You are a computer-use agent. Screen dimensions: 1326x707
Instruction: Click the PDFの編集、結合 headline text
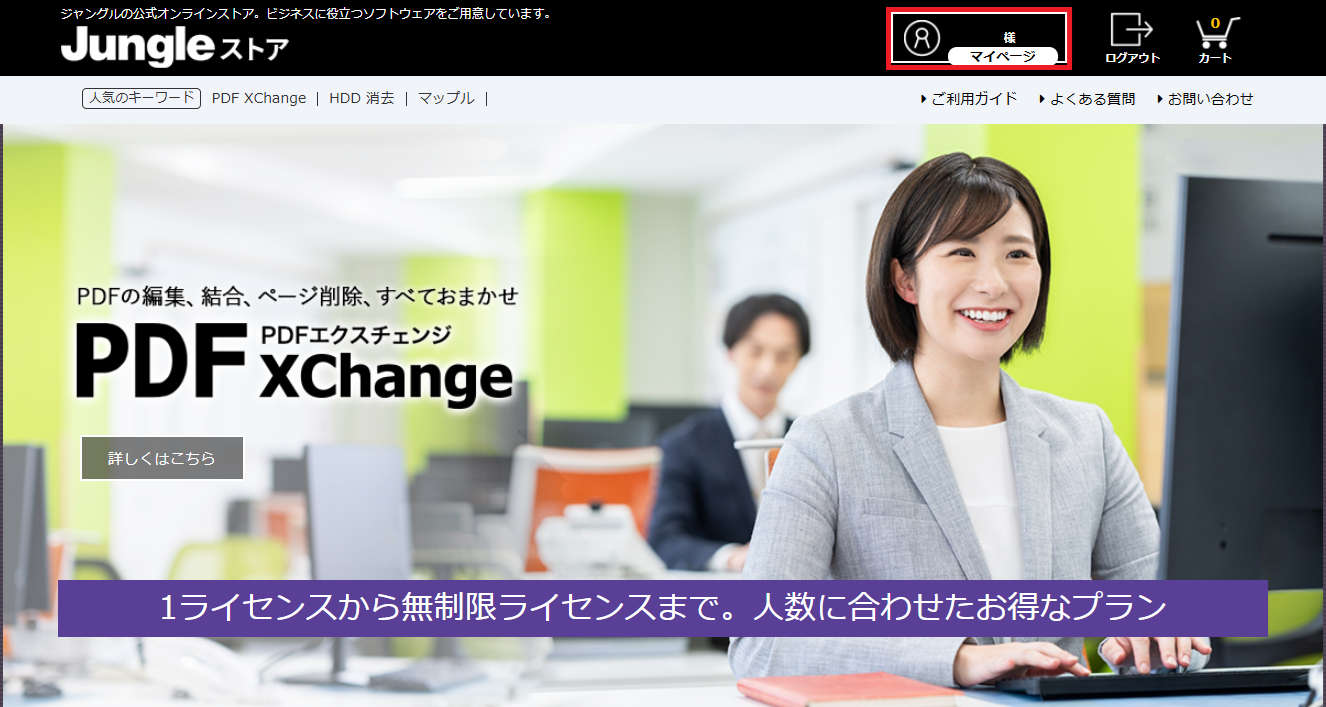pos(298,296)
